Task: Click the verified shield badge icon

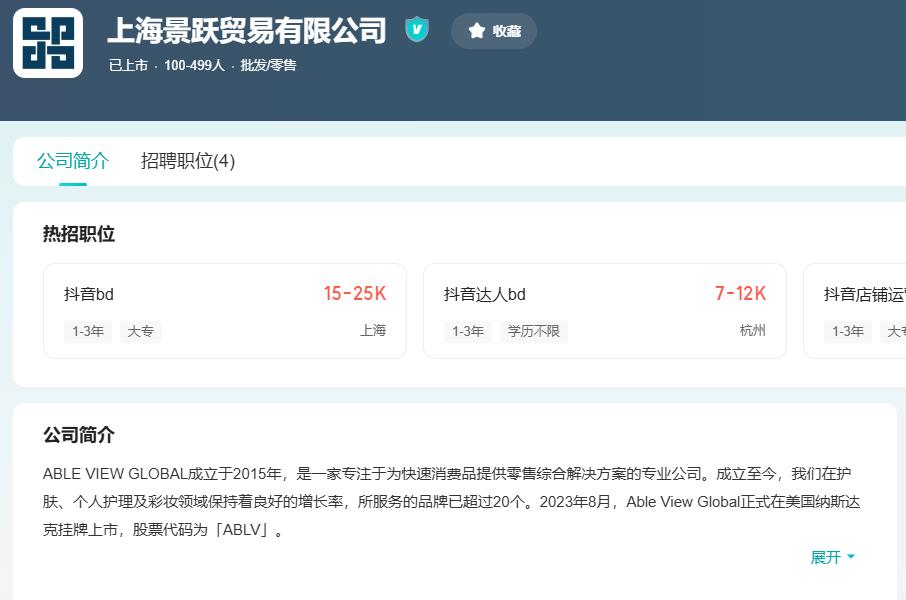Action: (417, 29)
